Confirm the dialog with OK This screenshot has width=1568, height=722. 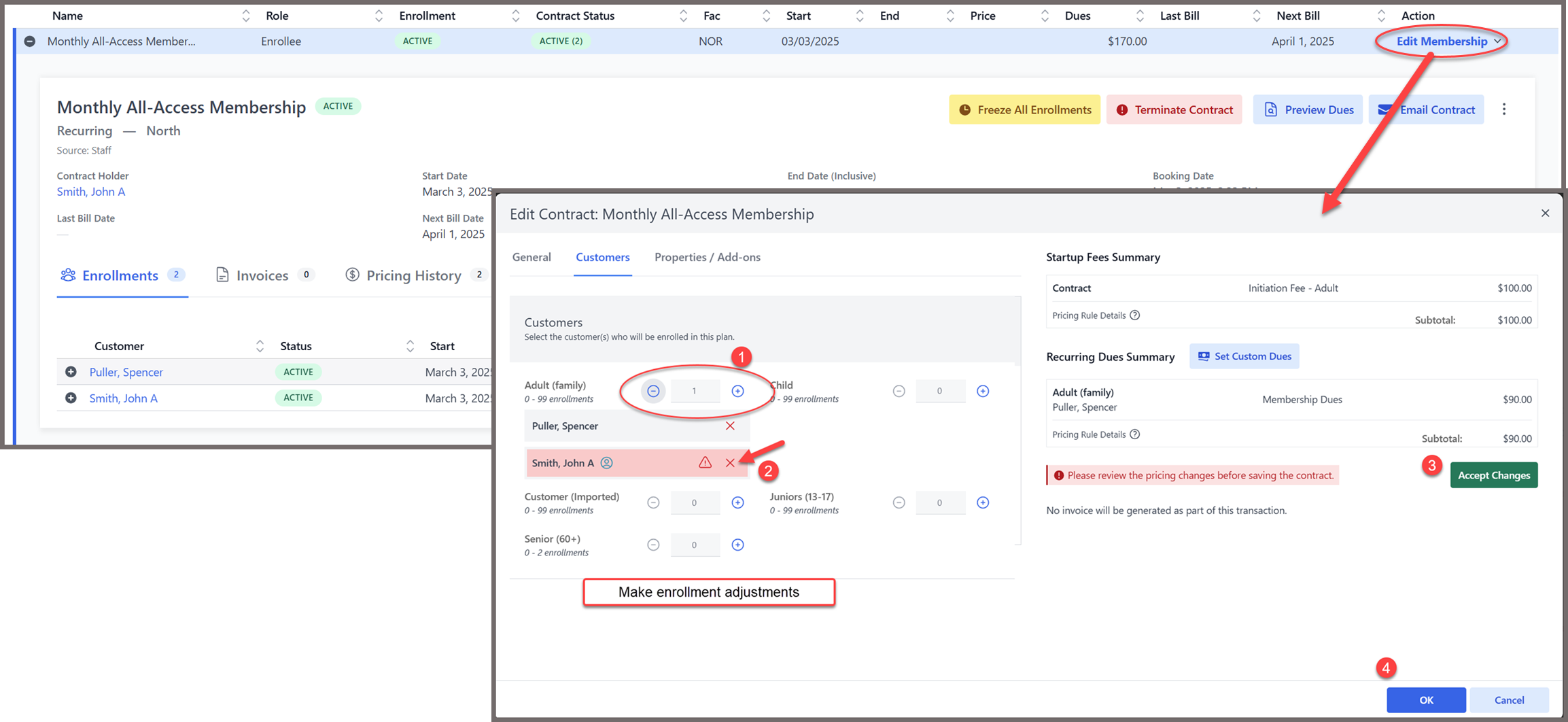click(x=1426, y=700)
